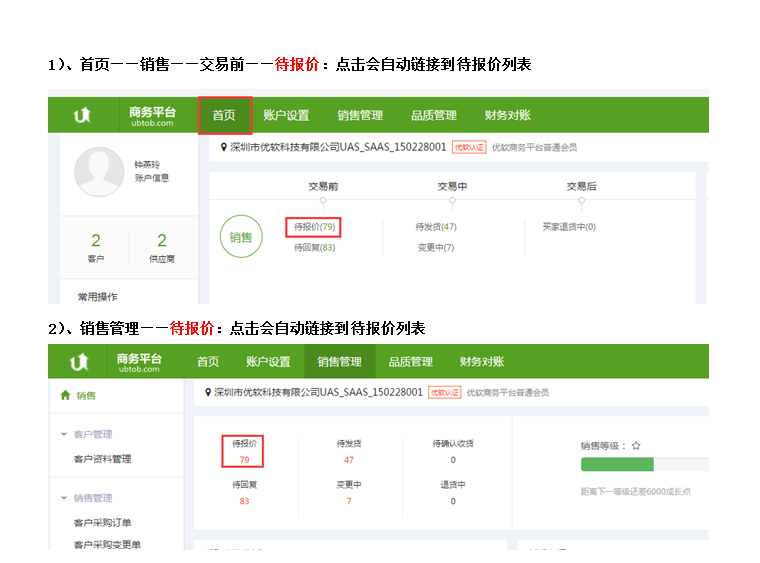
Task: Click the green 销售等级 progress bar
Action: [x=617, y=465]
